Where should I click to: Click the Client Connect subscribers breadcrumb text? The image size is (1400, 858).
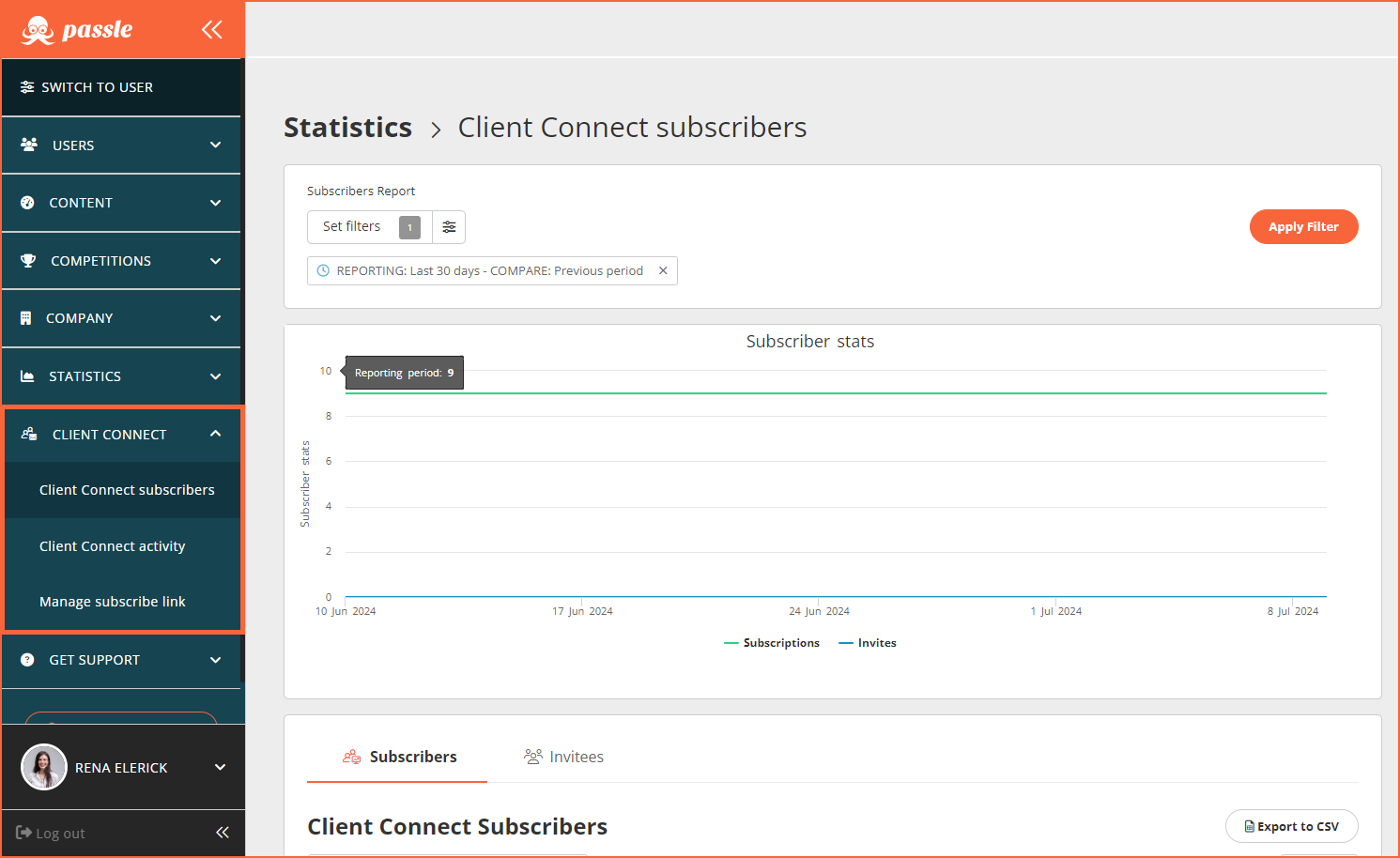[632, 127]
